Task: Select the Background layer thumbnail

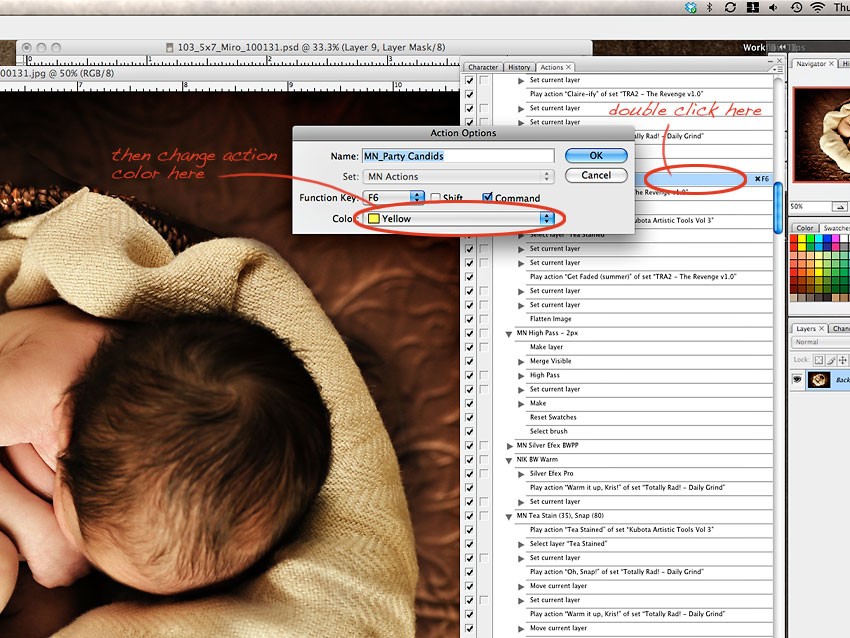Action: 819,379
